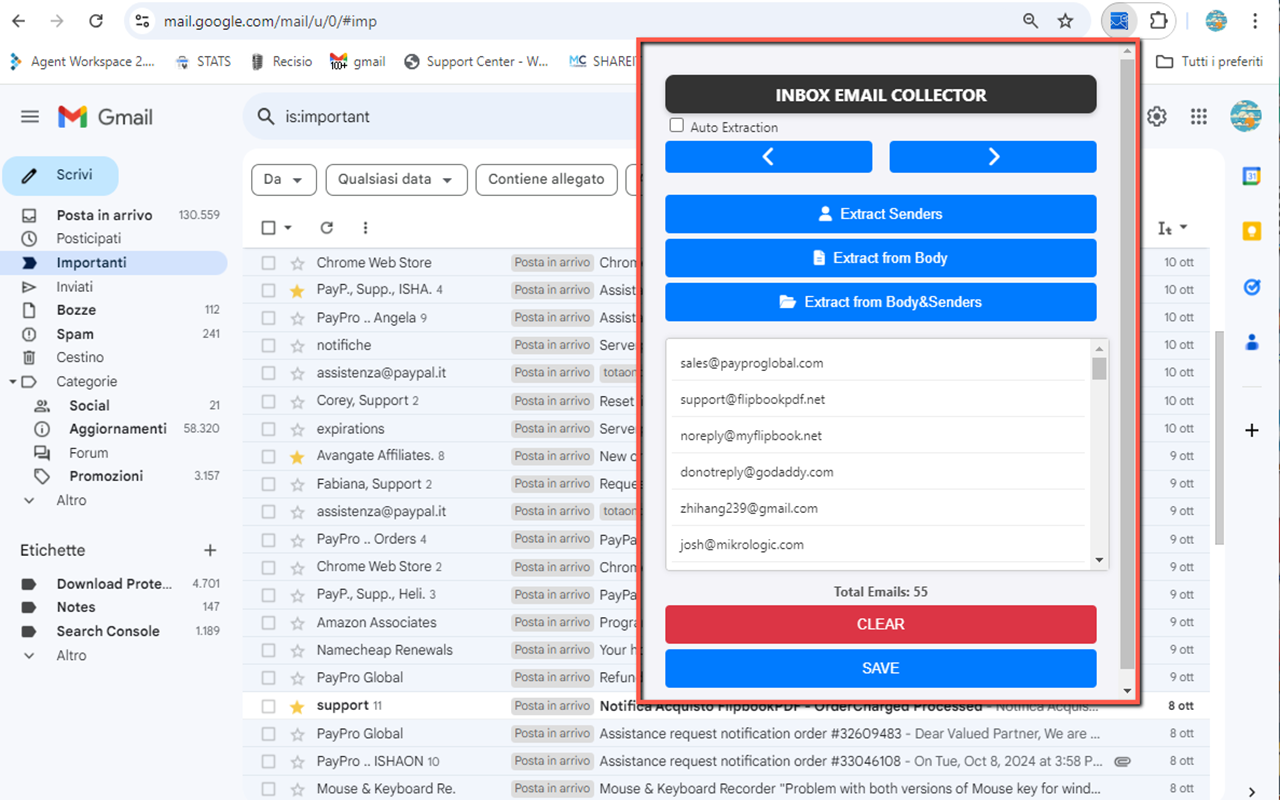Viewport: 1280px width, 800px height.
Task: Click the Extract Senders button
Action: [880, 214]
